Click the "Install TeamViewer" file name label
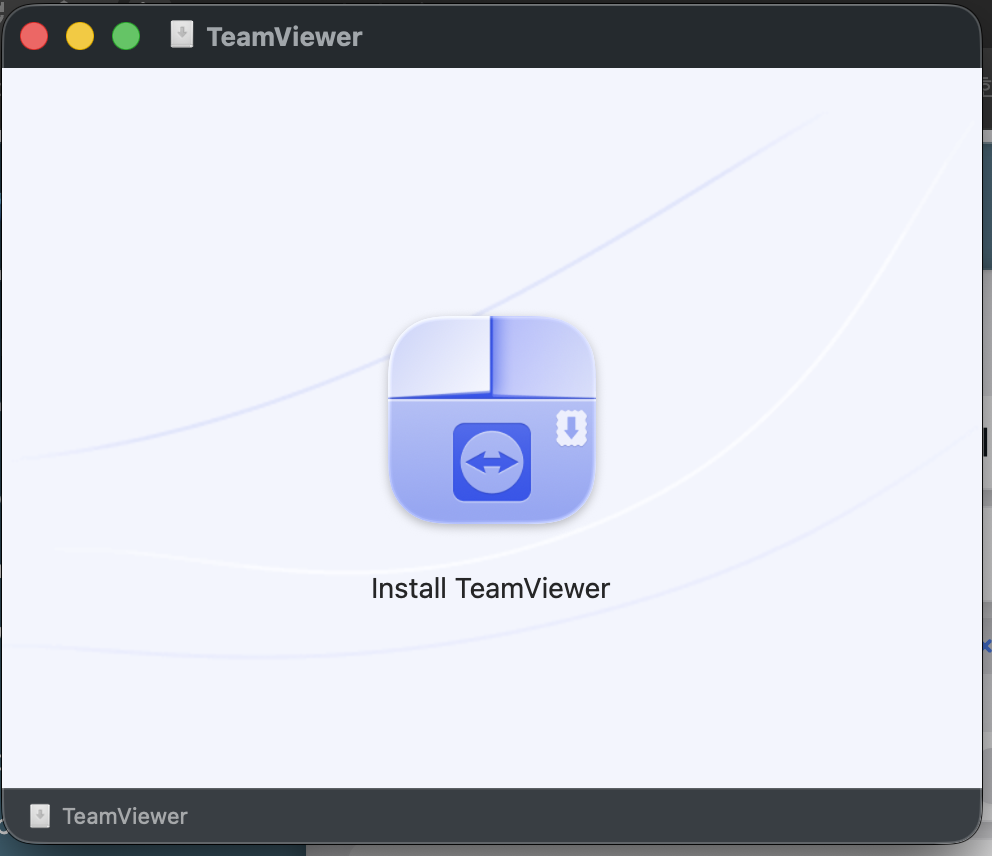 (490, 588)
